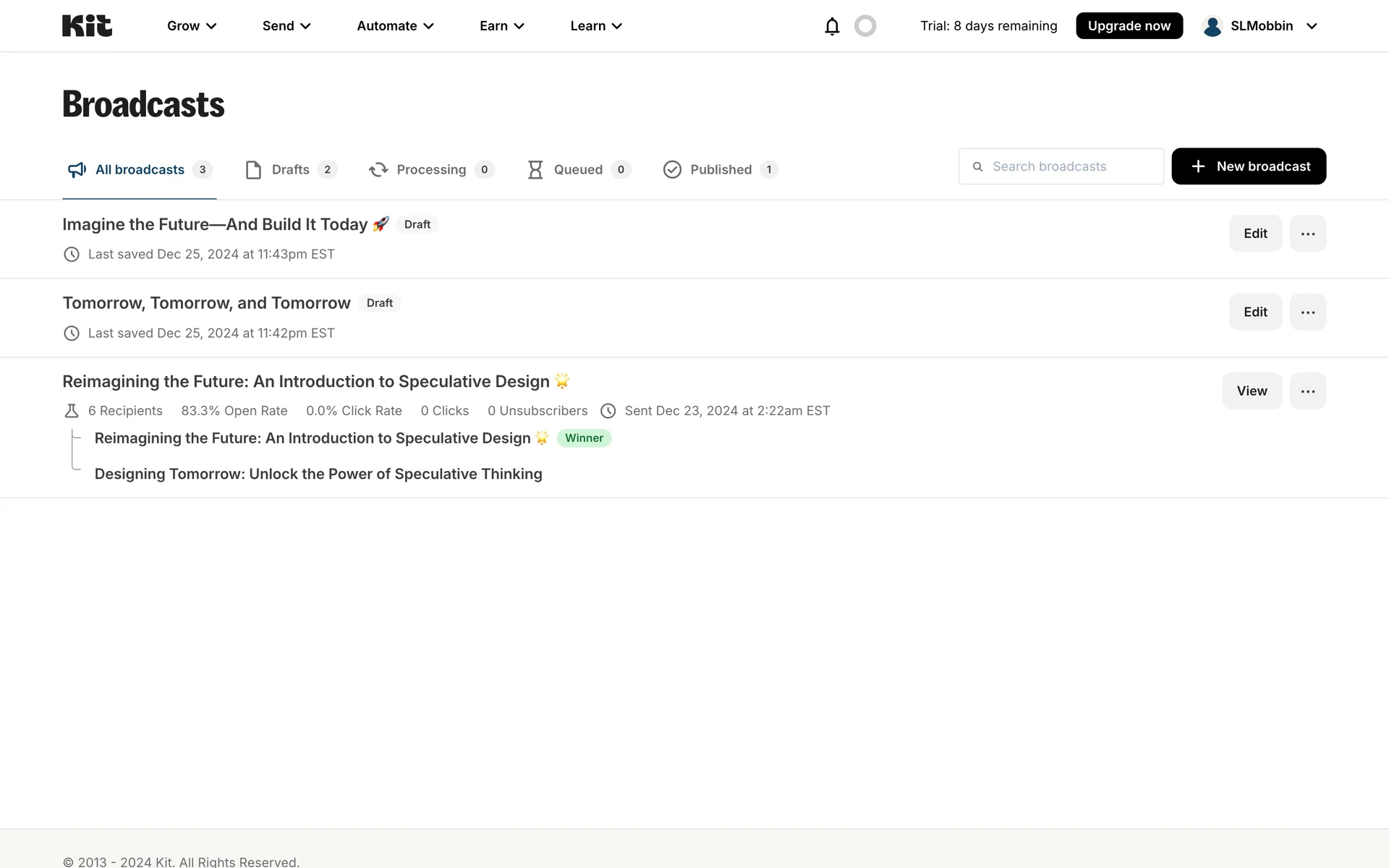
Task: Expand the Automate menu
Action: pyautogui.click(x=395, y=26)
